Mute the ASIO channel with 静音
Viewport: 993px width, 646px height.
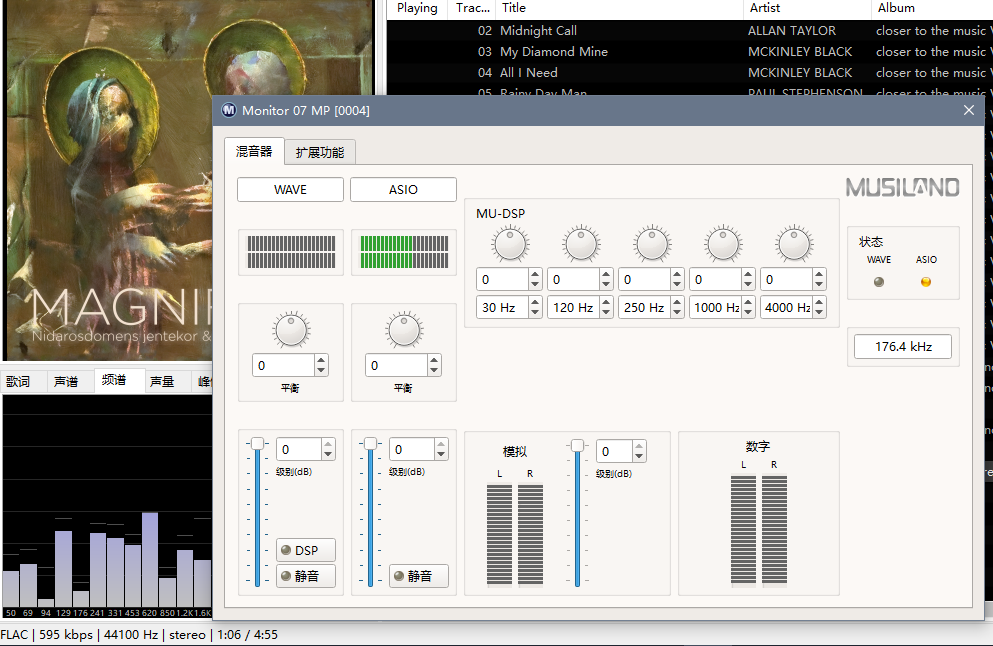click(418, 576)
